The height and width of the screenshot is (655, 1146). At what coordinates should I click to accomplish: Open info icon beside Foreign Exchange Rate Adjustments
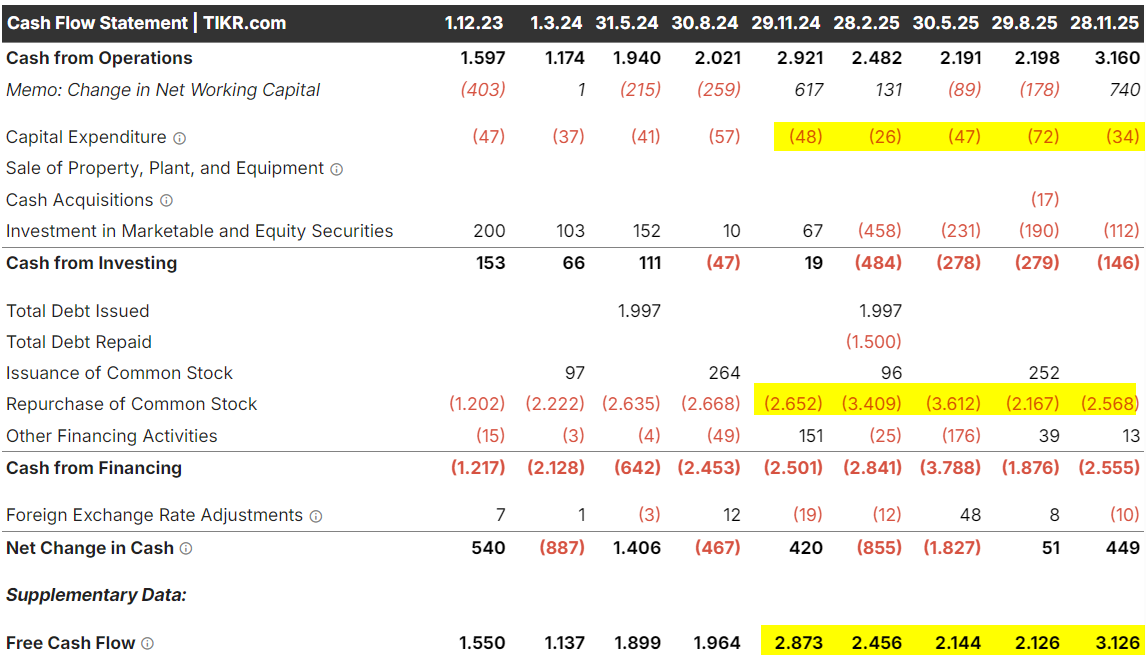pos(315,516)
